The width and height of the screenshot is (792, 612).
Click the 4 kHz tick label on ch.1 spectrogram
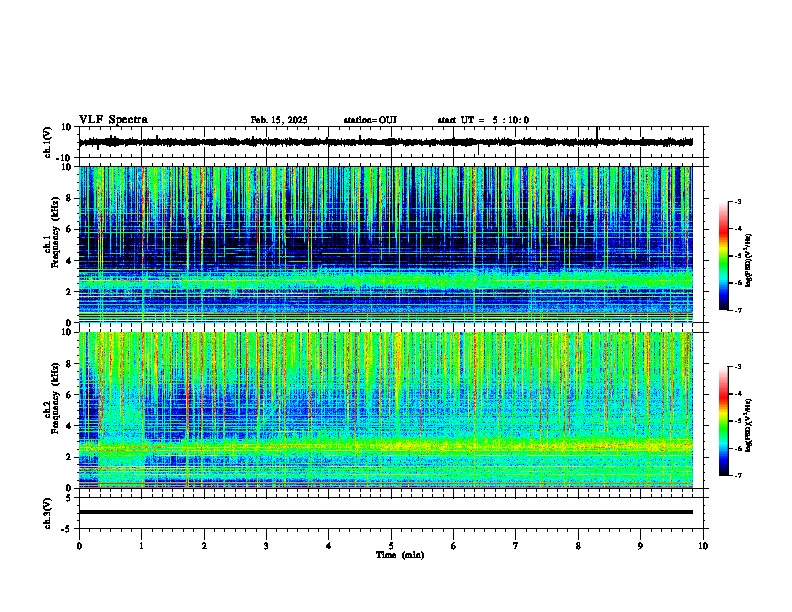coord(69,261)
